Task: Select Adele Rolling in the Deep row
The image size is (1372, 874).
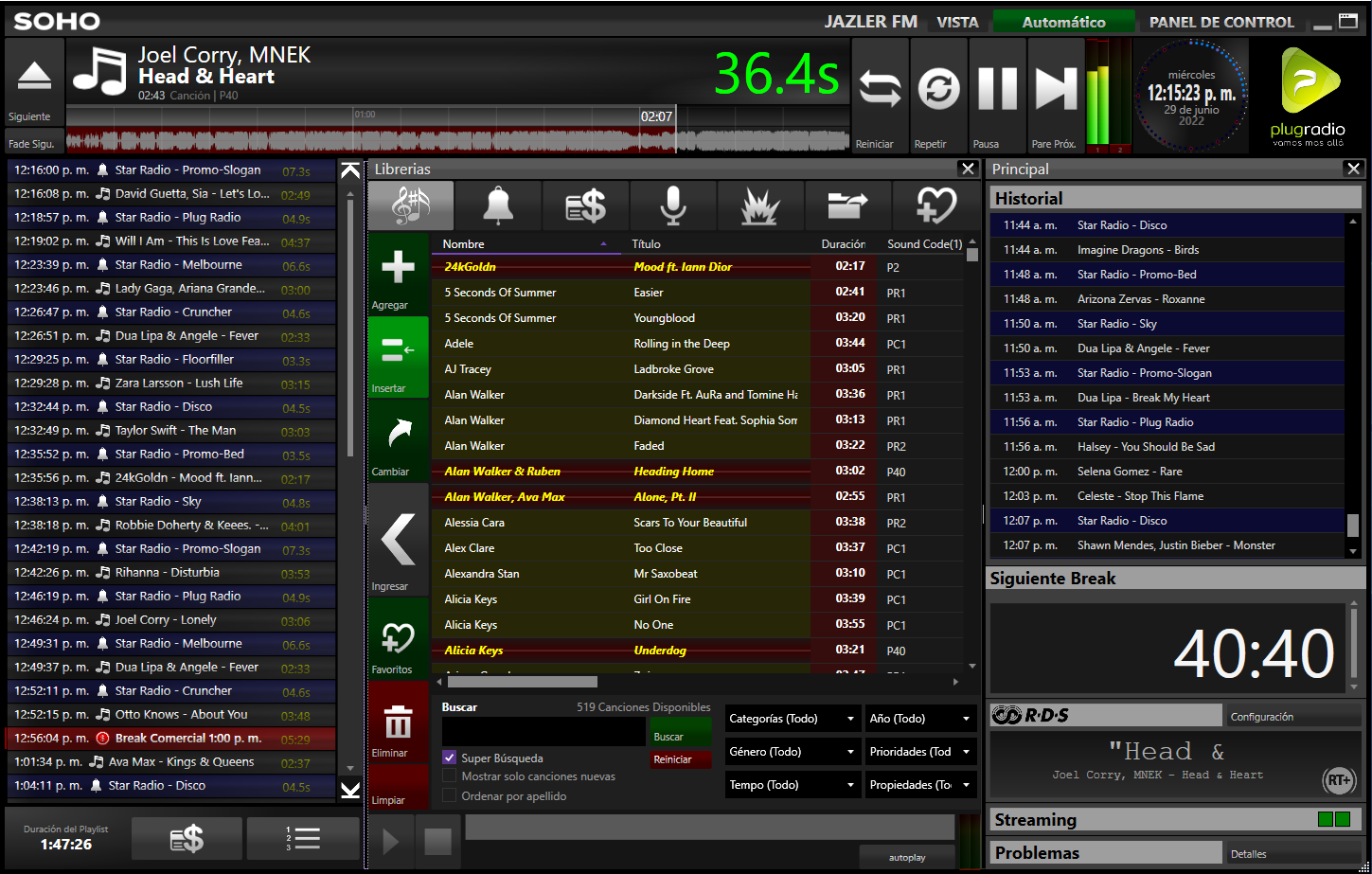Action: pos(697,344)
